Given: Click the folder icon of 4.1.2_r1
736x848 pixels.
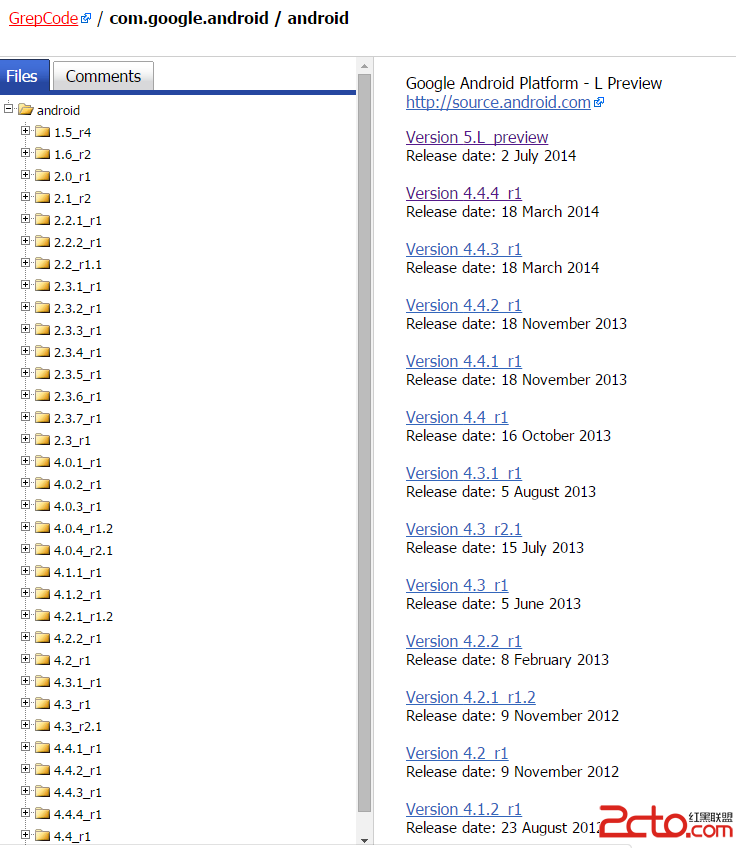Looking at the screenshot, I should [x=42, y=594].
